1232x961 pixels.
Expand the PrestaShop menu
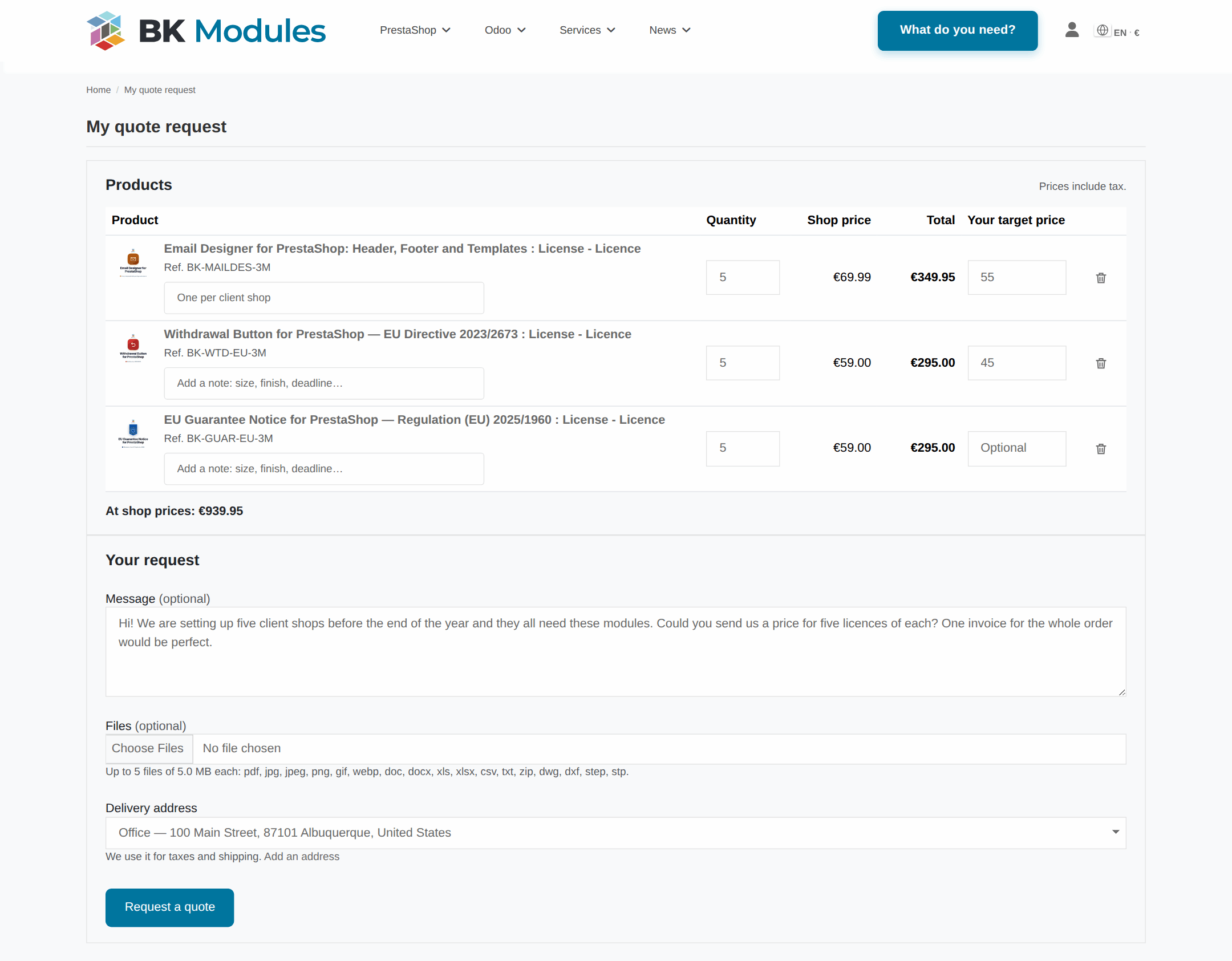pos(415,30)
